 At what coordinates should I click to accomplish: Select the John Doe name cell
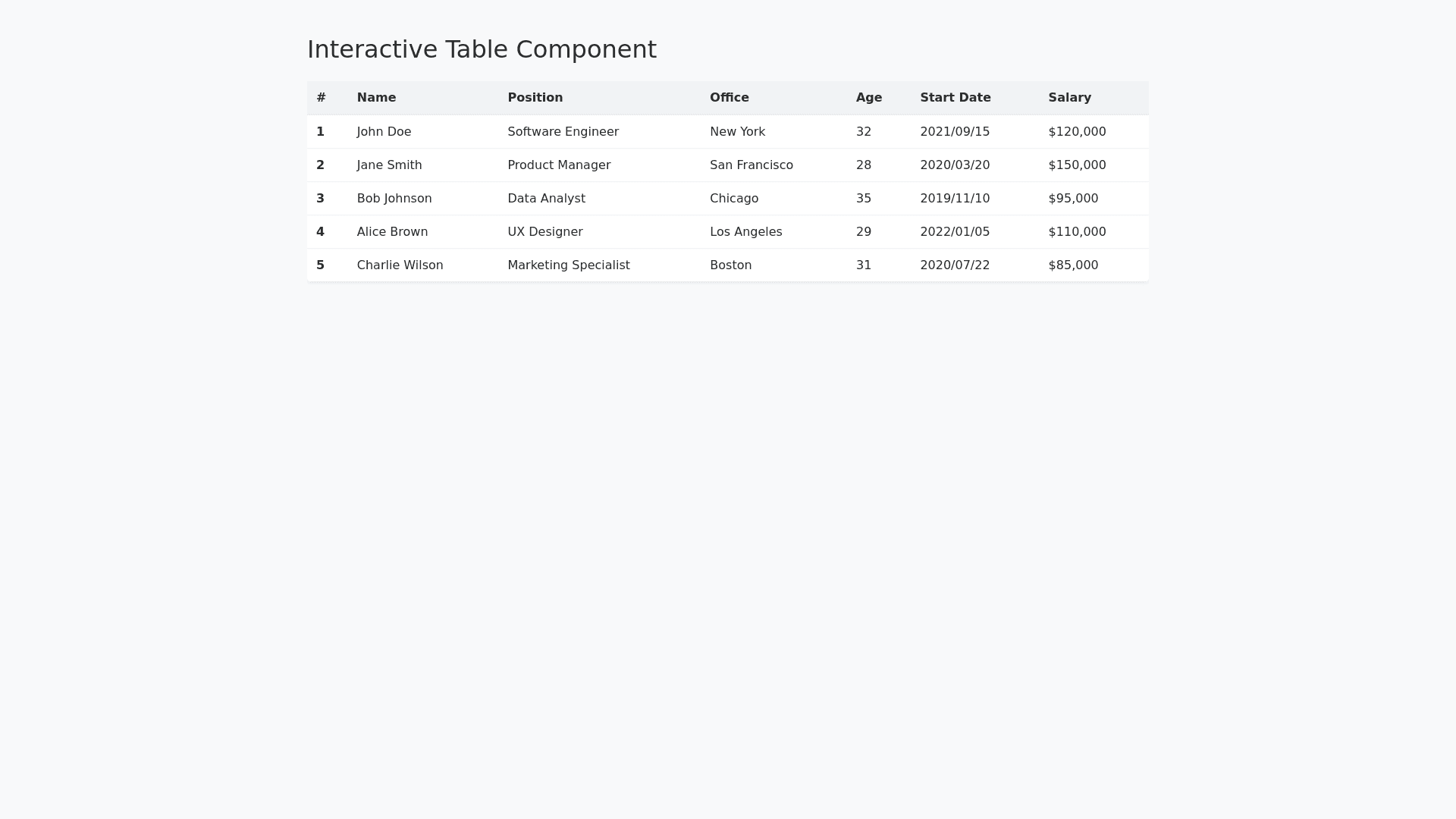384,132
